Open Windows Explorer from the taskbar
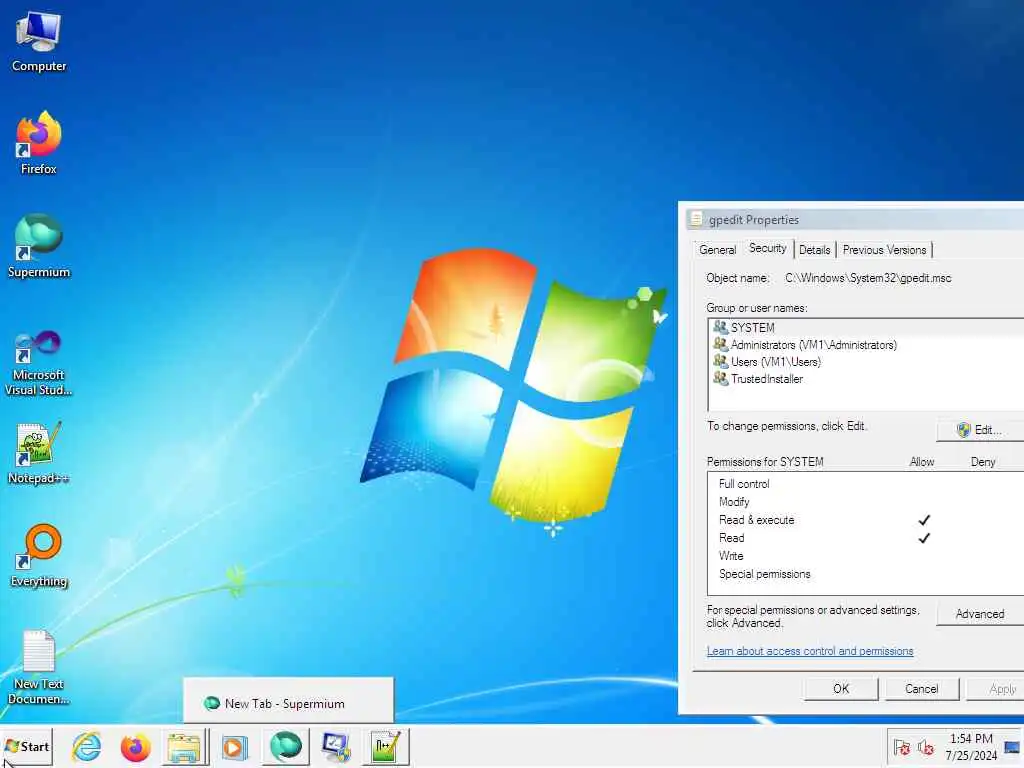 (x=184, y=746)
